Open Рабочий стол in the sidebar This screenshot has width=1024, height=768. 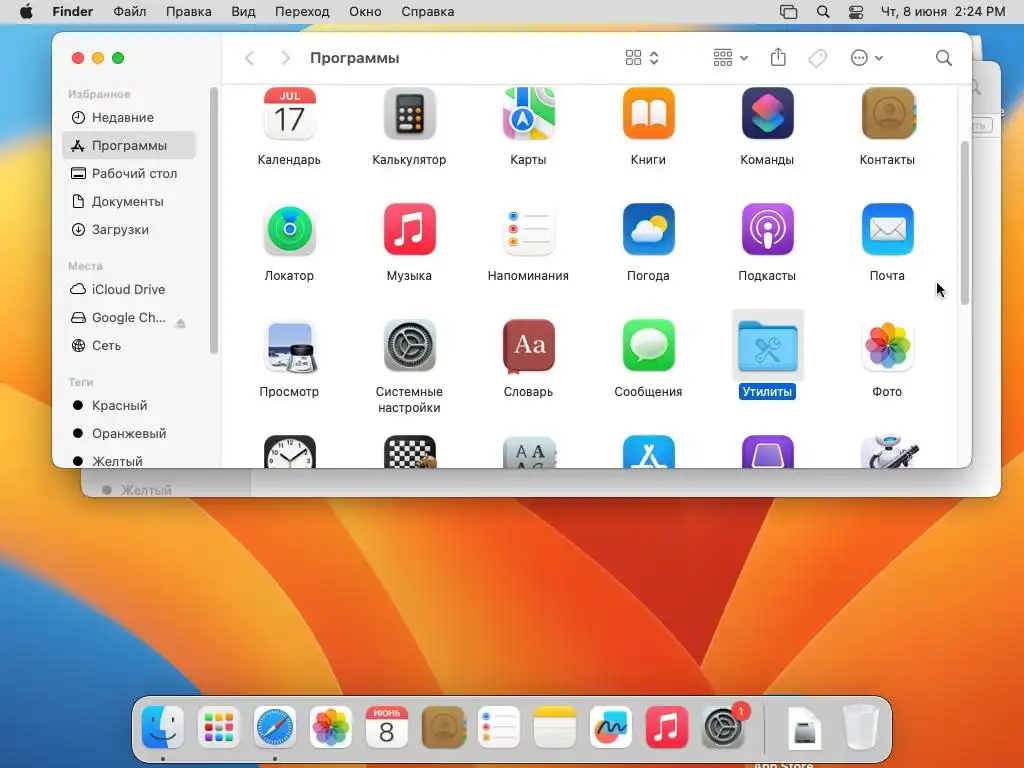click(x=129, y=174)
